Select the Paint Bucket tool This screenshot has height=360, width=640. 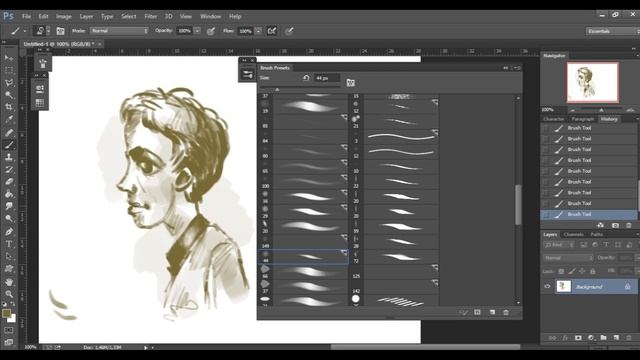(9, 194)
